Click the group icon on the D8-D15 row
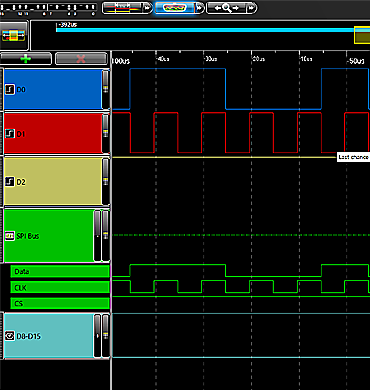The image size is (370, 390). pyautogui.click(x=10, y=336)
